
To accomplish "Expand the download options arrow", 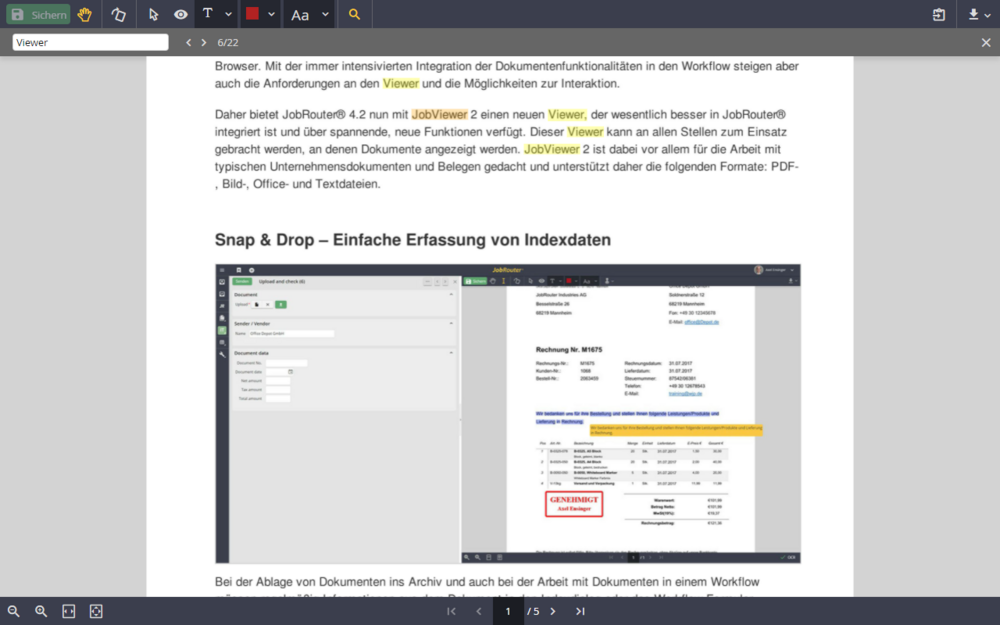I will (988, 15).
